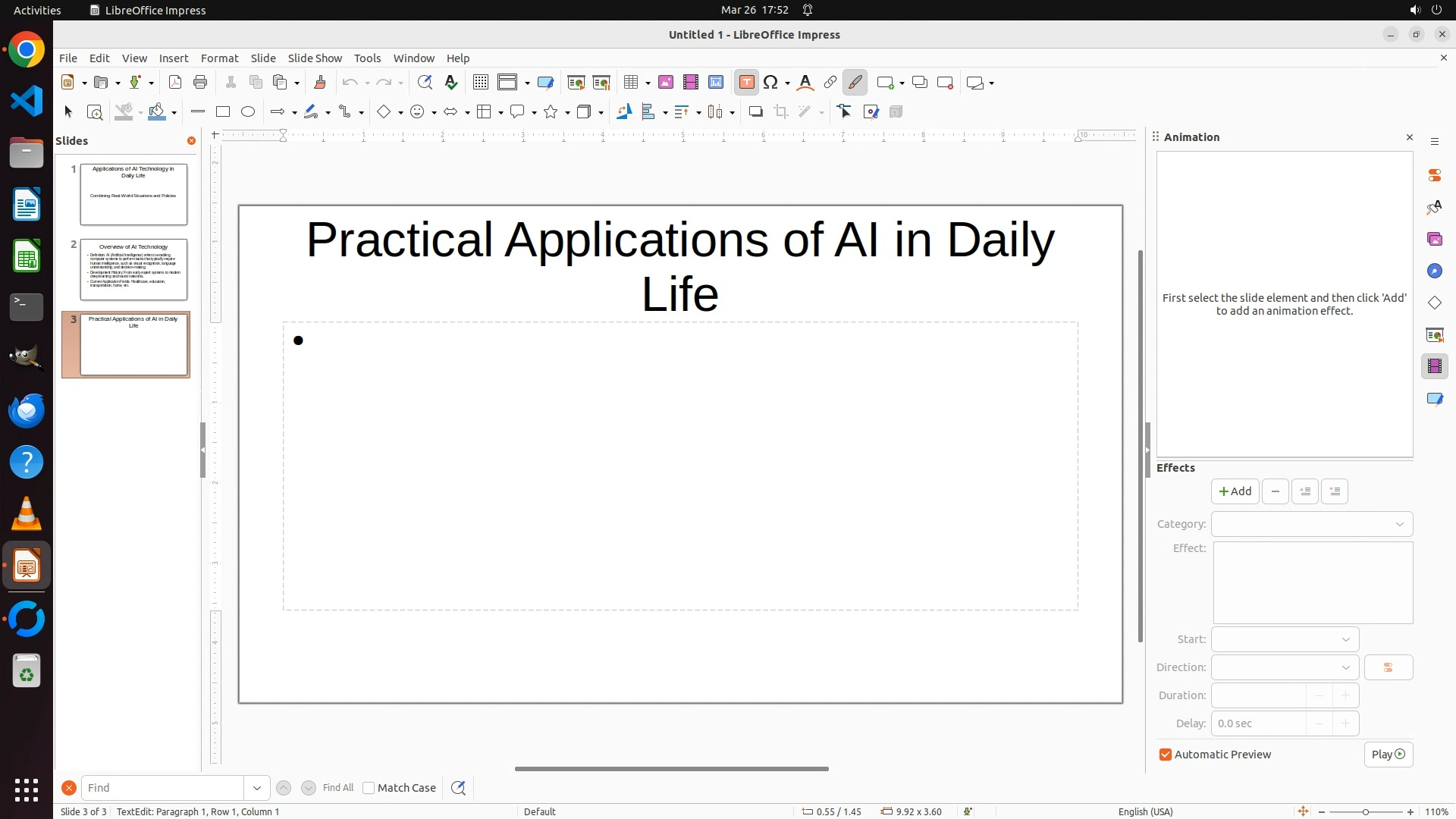This screenshot has width=1456, height=819.
Task: Open the Insert Special Character icon
Action: (770, 83)
